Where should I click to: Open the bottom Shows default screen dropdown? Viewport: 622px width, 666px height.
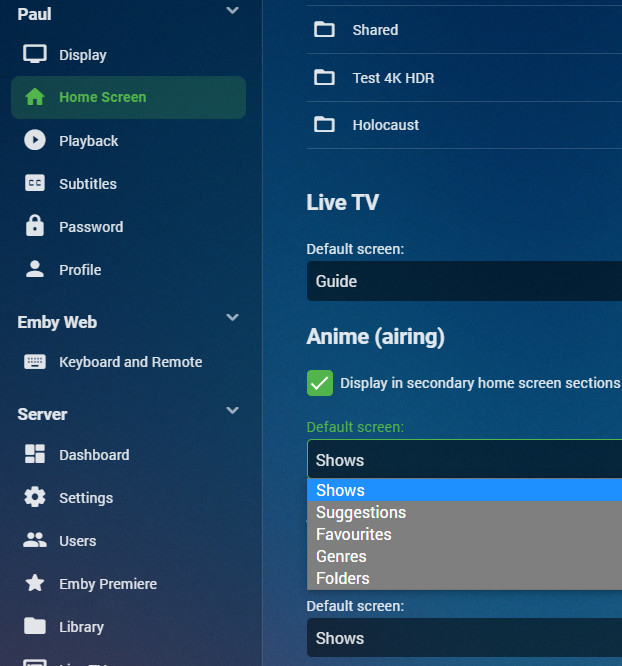pos(464,638)
